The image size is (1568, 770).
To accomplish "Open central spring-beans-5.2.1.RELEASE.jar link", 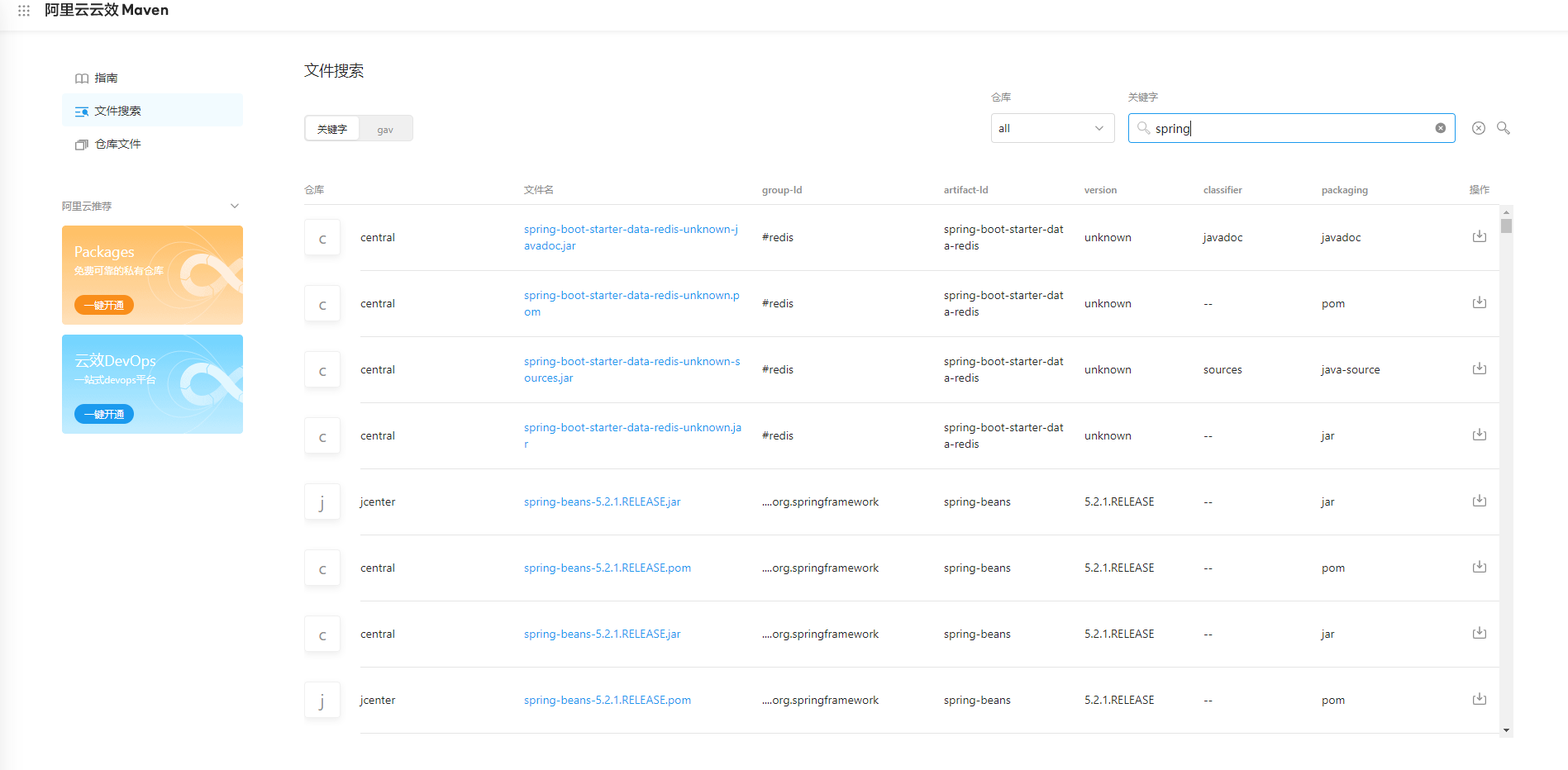I will click(602, 634).
